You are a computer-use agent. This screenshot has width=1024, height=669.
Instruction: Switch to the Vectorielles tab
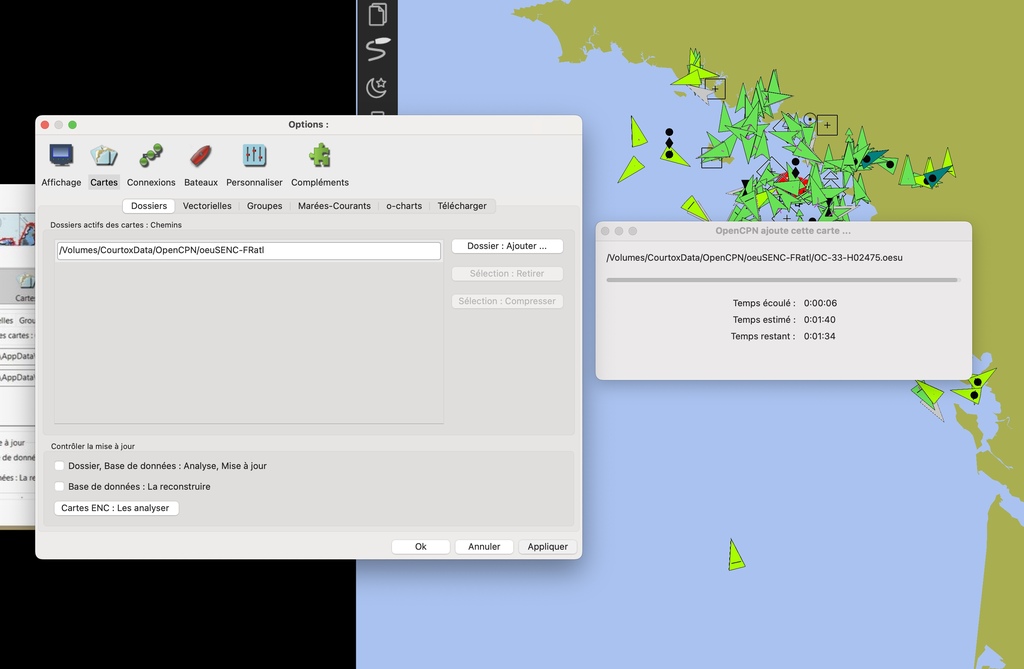point(207,206)
